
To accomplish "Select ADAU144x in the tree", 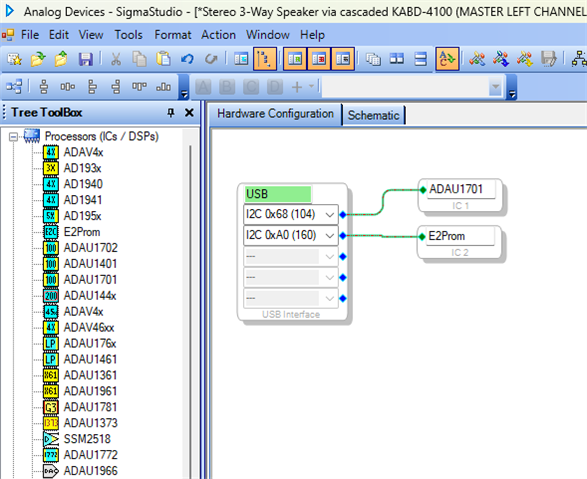I will pos(90,295).
